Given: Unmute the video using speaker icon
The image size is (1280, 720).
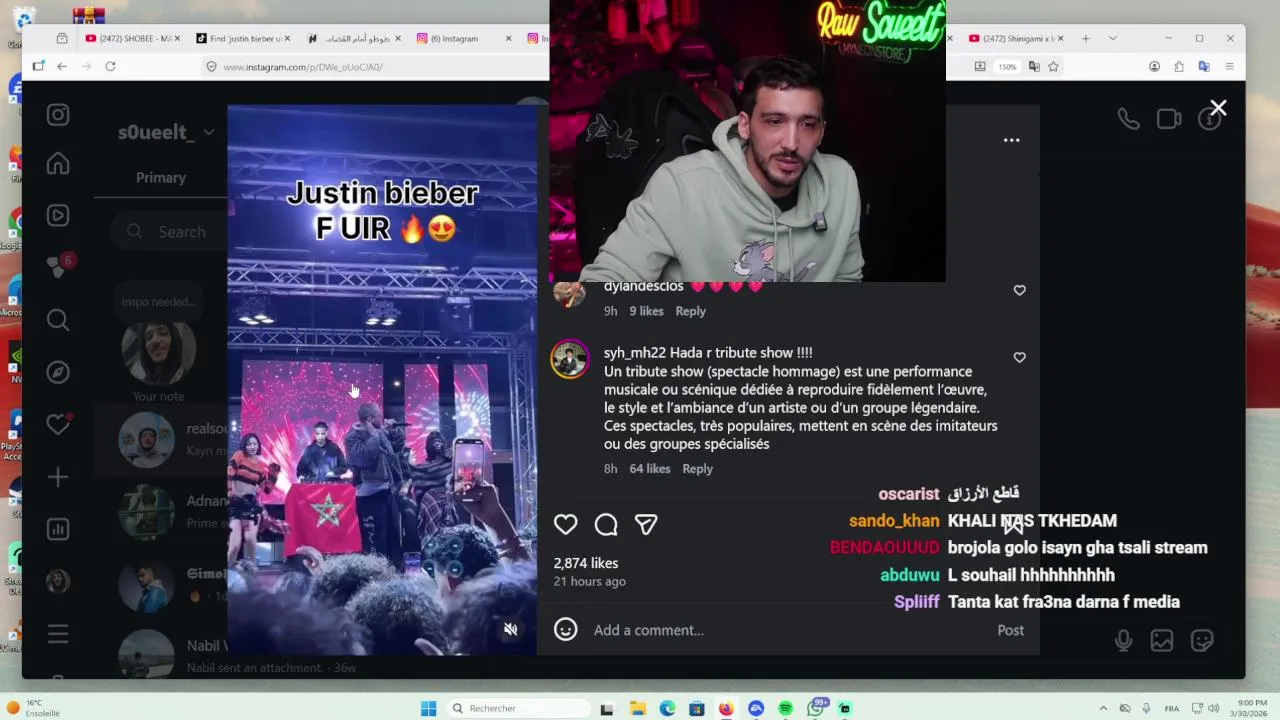Looking at the screenshot, I should [x=510, y=629].
